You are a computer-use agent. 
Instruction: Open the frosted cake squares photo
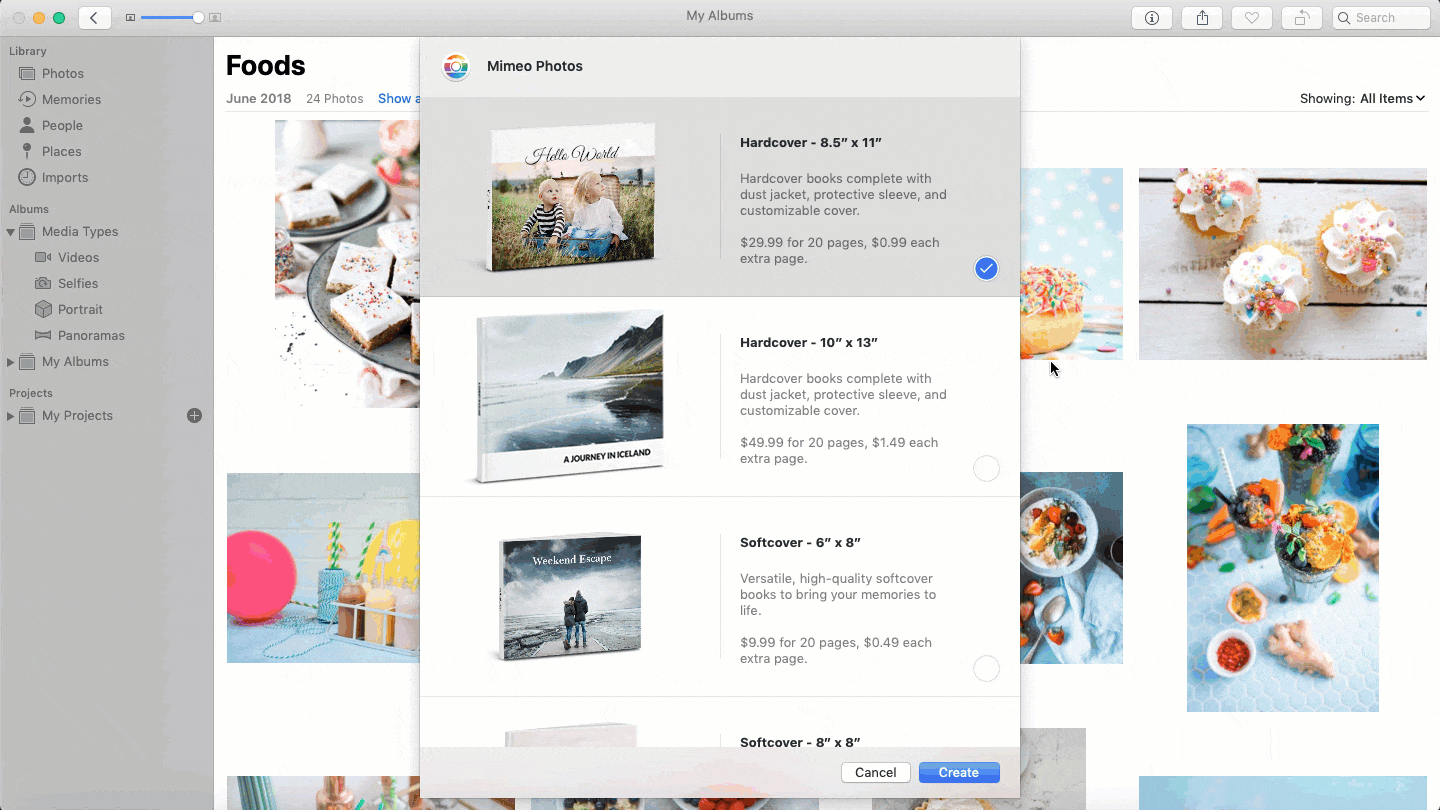[347, 264]
